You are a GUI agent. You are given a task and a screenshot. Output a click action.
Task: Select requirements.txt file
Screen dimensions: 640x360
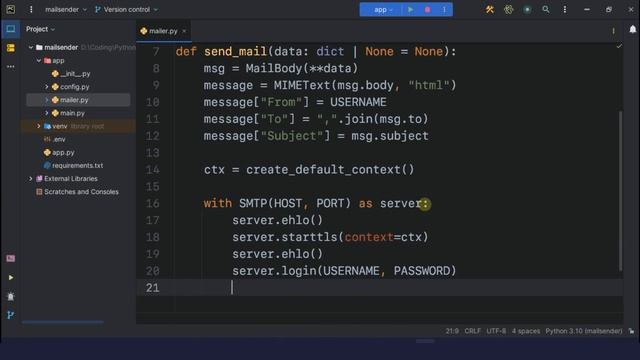click(73, 165)
